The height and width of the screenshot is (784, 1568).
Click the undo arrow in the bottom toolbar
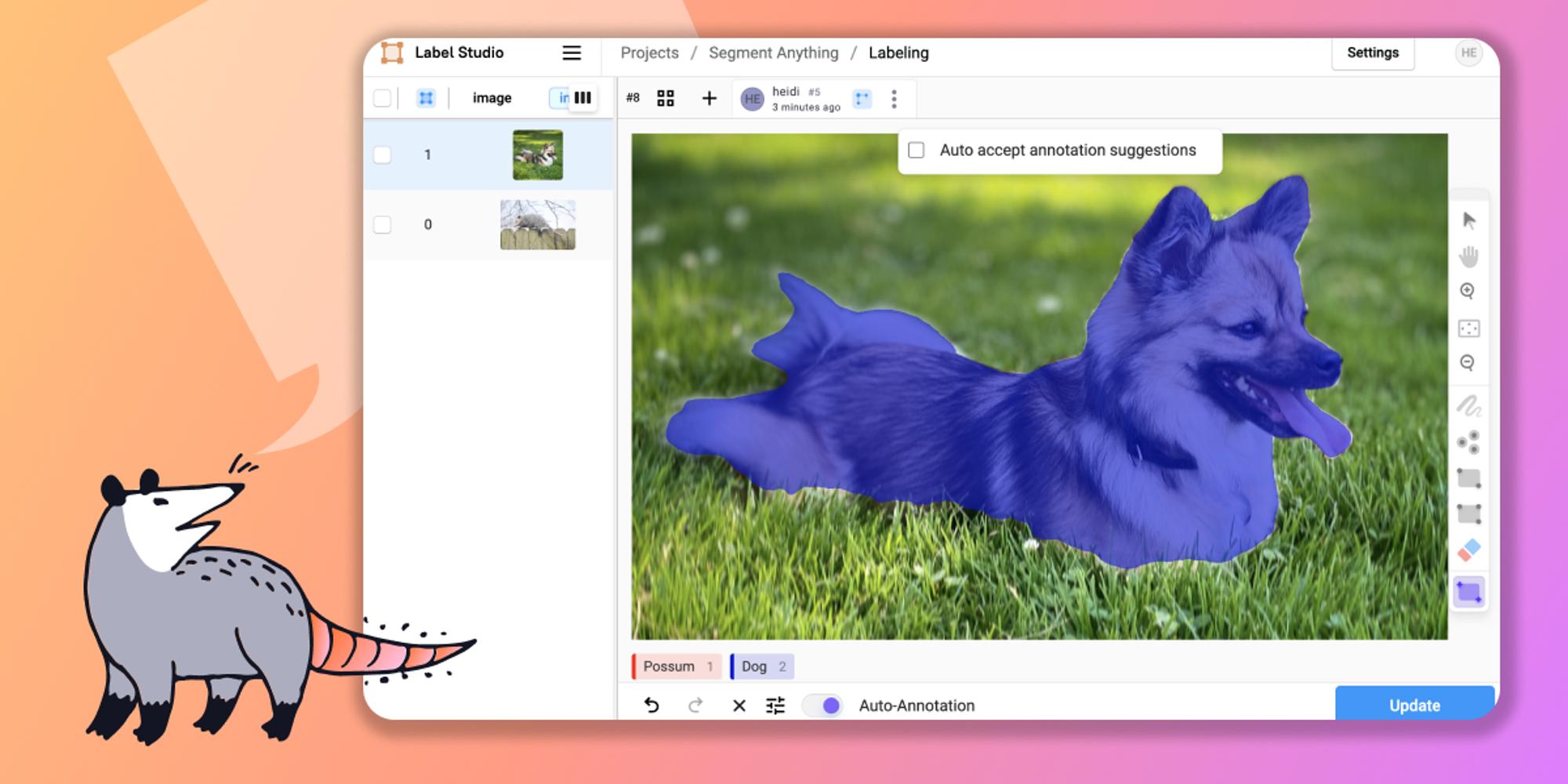click(651, 705)
